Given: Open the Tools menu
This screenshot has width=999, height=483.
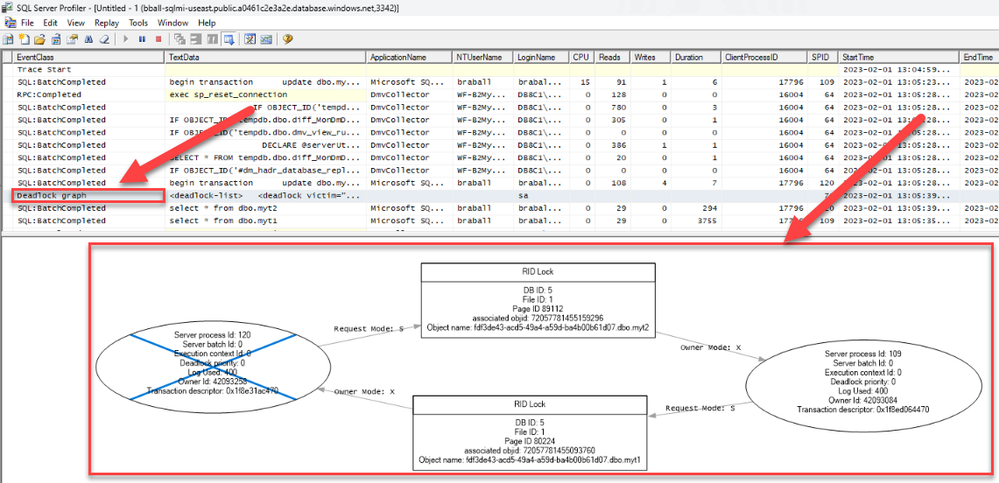Looking at the screenshot, I should 138,22.
